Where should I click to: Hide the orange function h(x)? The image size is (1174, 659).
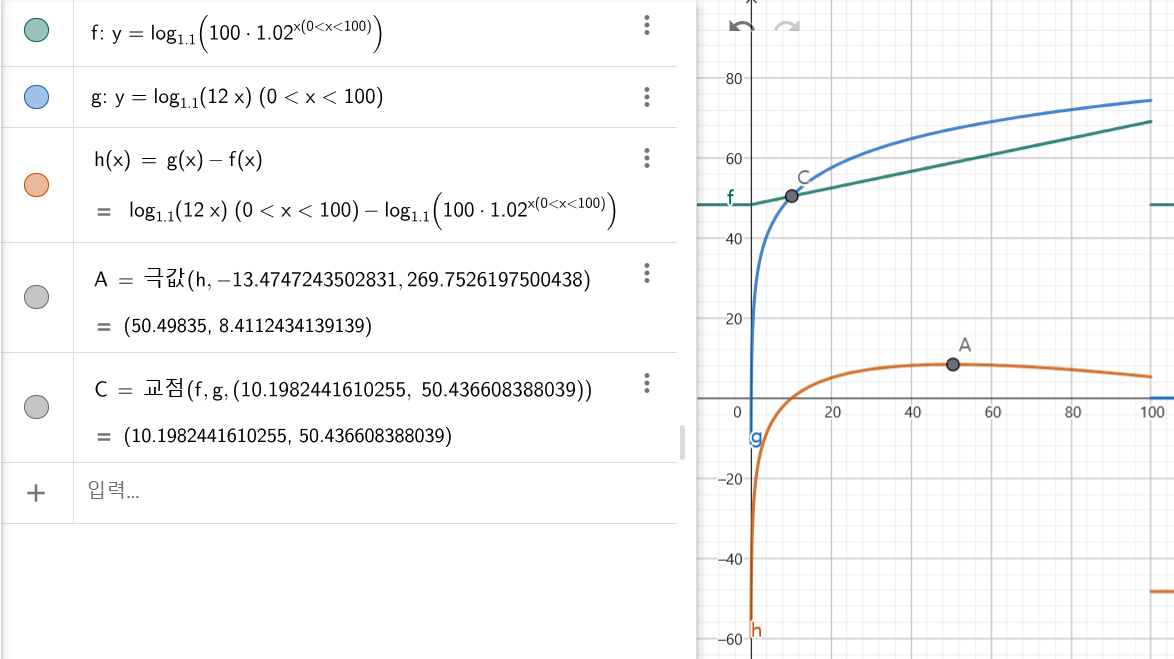pyautogui.click(x=36, y=185)
